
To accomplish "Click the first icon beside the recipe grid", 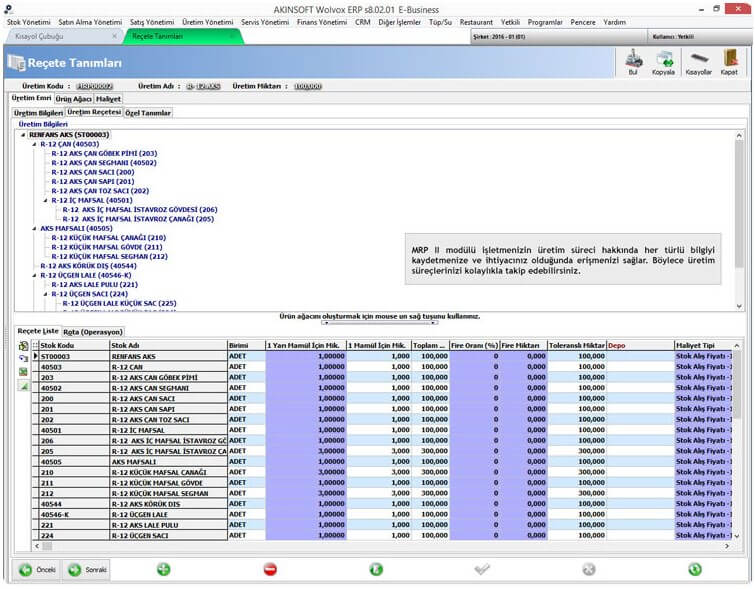I will (23, 346).
